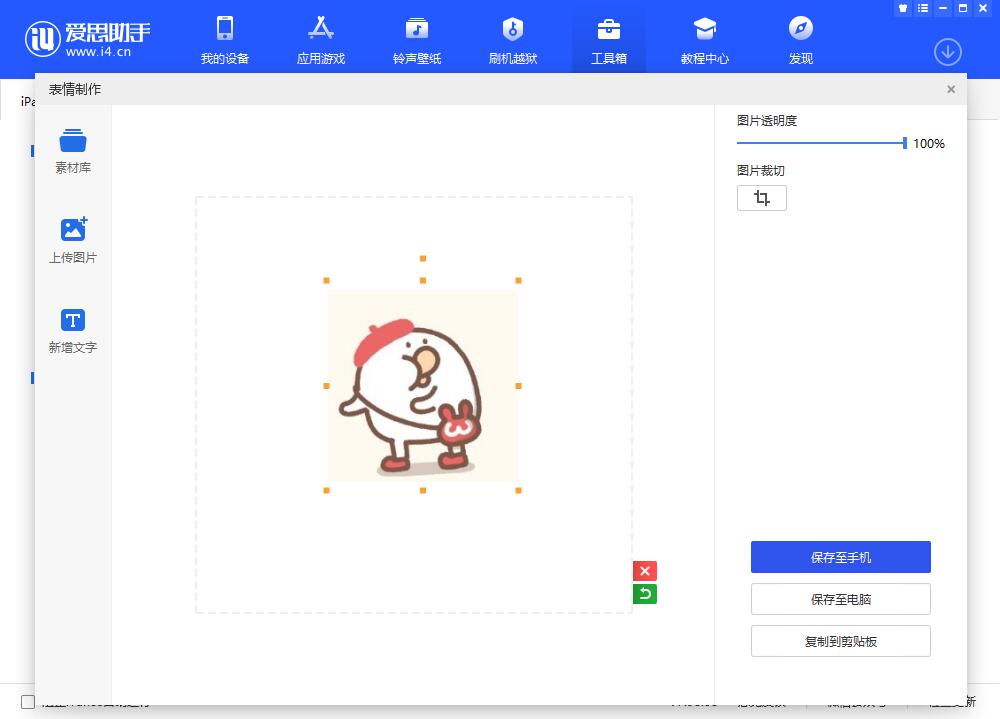The image size is (1000, 719).
Task: Open 上传图片 to upload an image
Action: (72, 240)
